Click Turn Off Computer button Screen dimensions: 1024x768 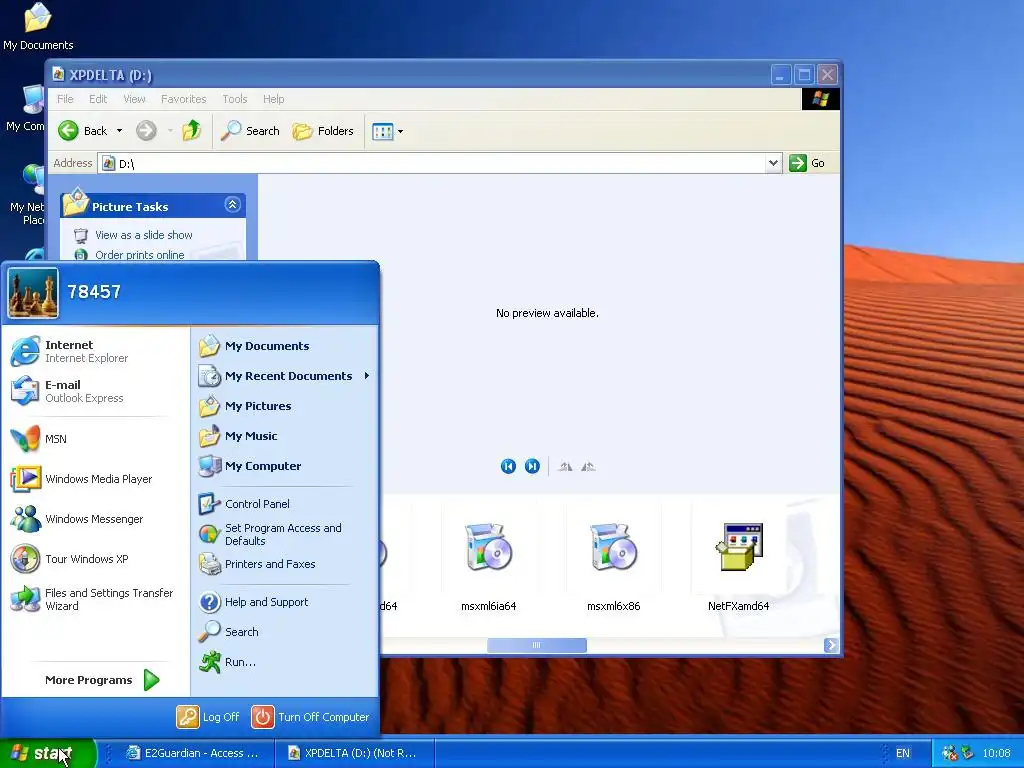311,716
